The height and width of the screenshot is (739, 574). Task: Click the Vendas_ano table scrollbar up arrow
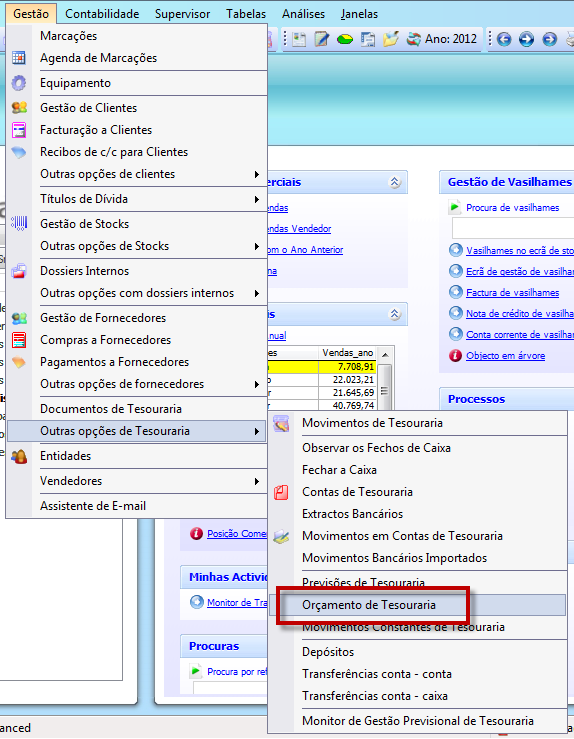coord(385,354)
